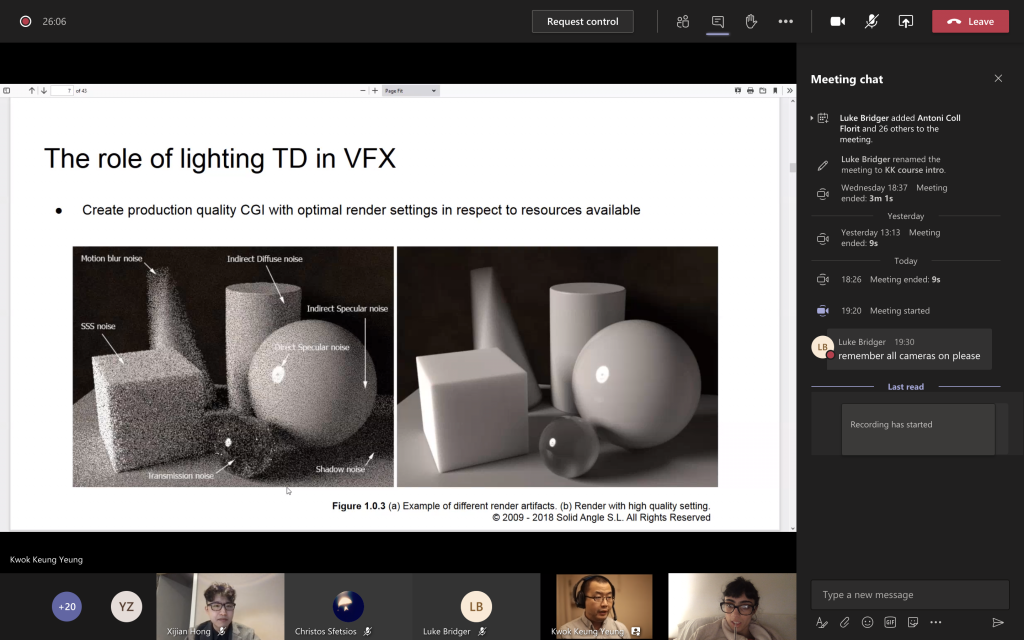1024x640 pixels.
Task: Click the Request control button
Action: [582, 21]
